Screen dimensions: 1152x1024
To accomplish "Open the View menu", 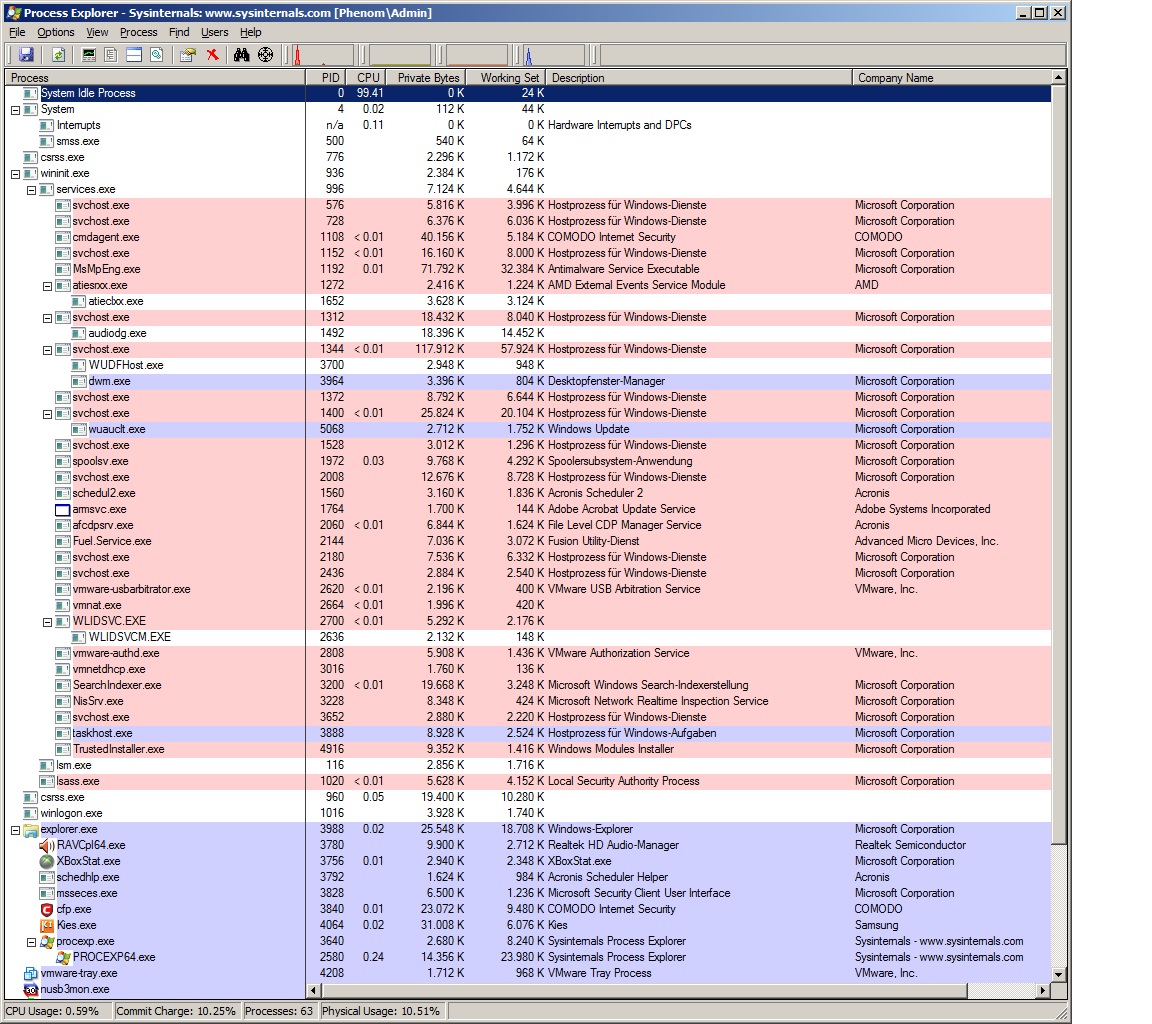I will click(97, 32).
